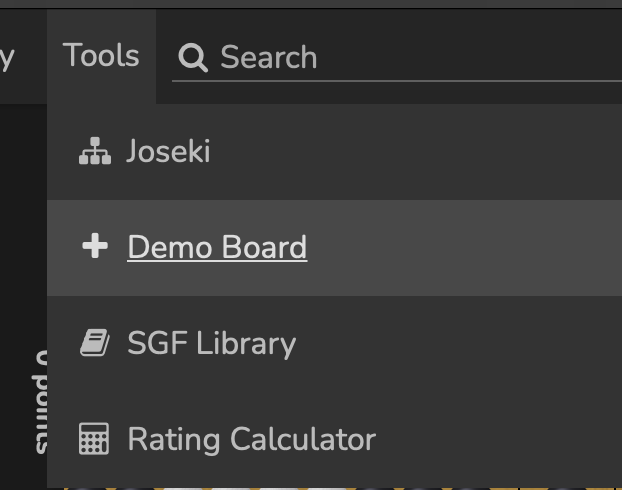Choose the SGF Library label
This screenshot has height=490, width=622.
[211, 344]
